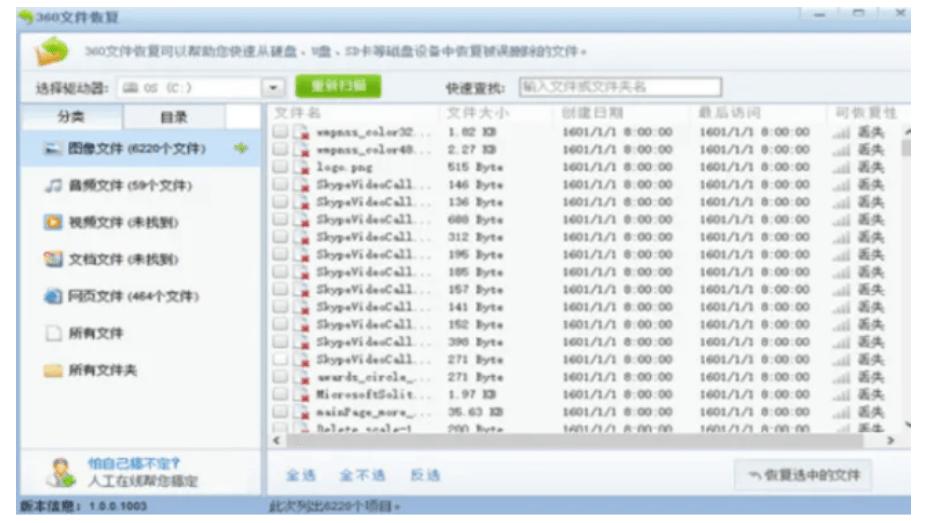Click the green arrow beside 图像文件
925x523 pixels.
[241, 148]
